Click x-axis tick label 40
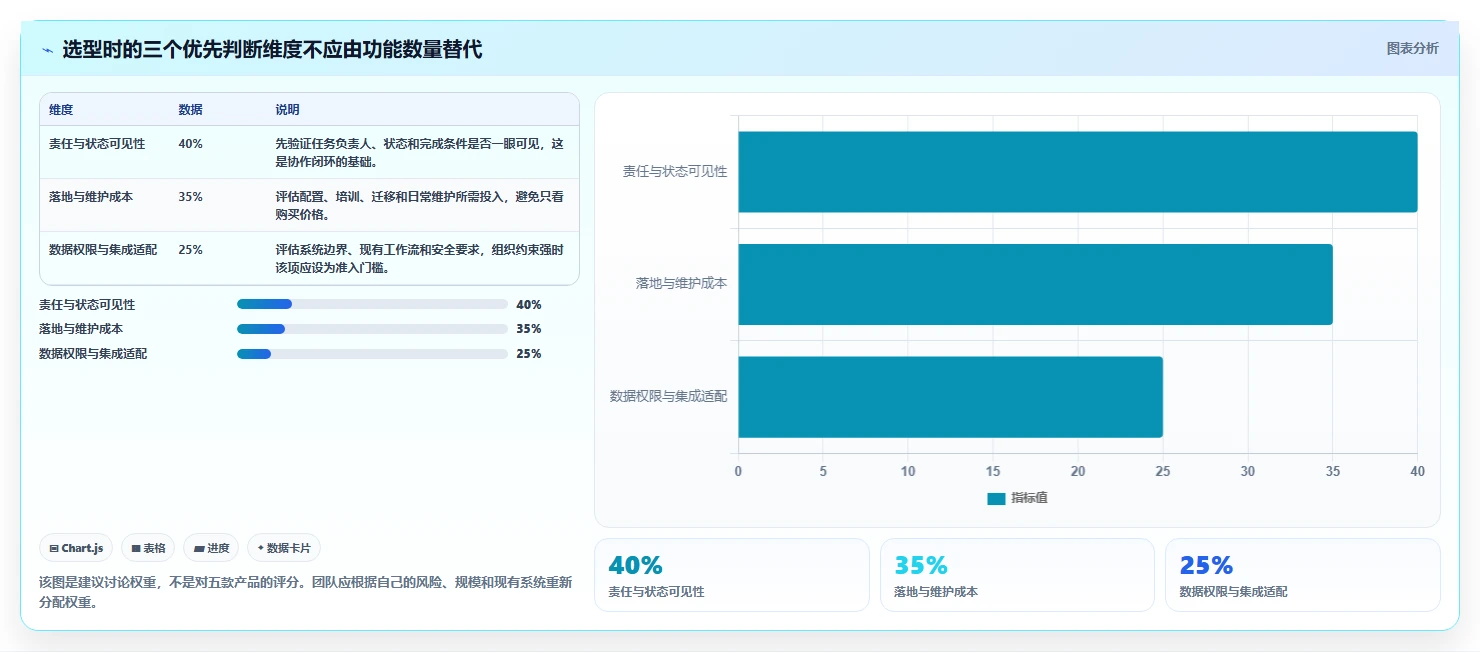 point(1417,471)
